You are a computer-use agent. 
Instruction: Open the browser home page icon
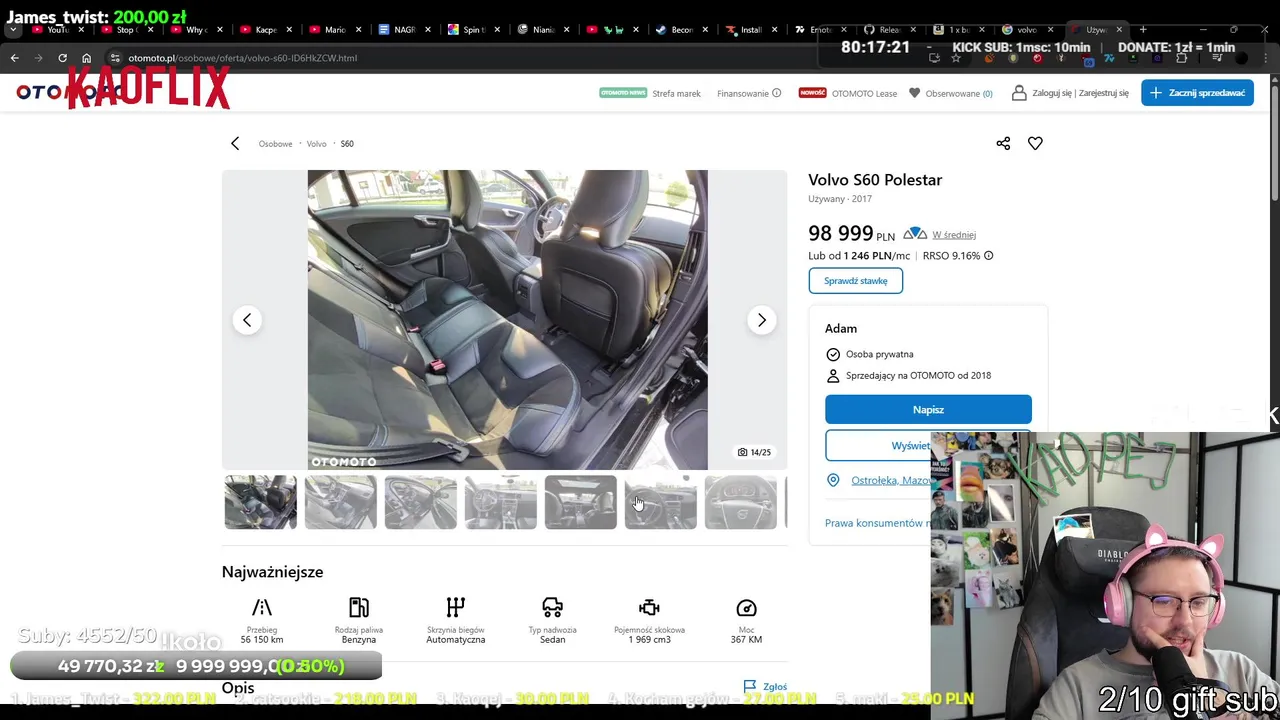86,58
